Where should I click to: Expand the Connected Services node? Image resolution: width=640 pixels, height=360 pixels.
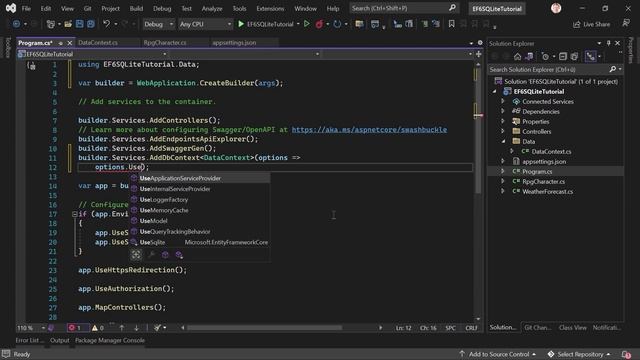pyautogui.click(x=503, y=101)
